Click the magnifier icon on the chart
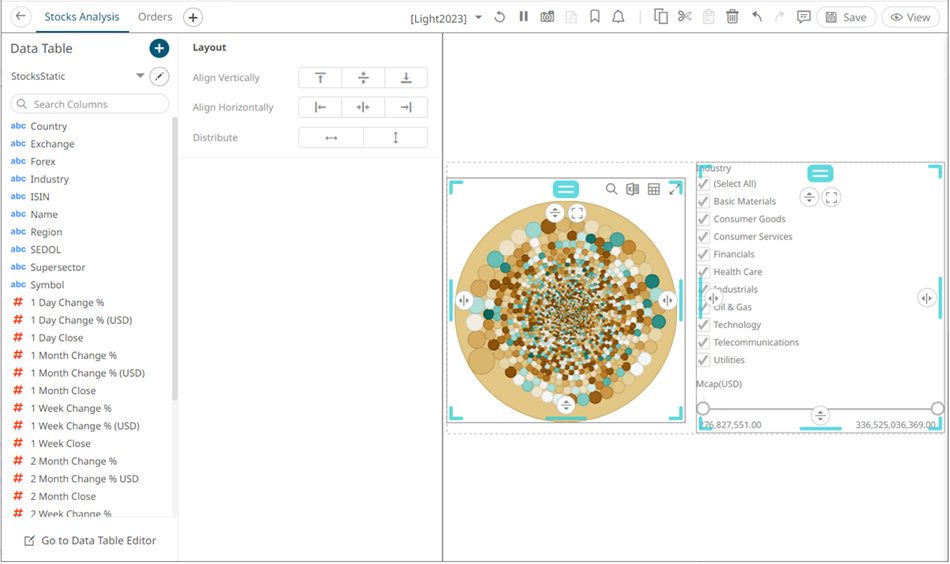The width and height of the screenshot is (950, 564). tap(611, 189)
